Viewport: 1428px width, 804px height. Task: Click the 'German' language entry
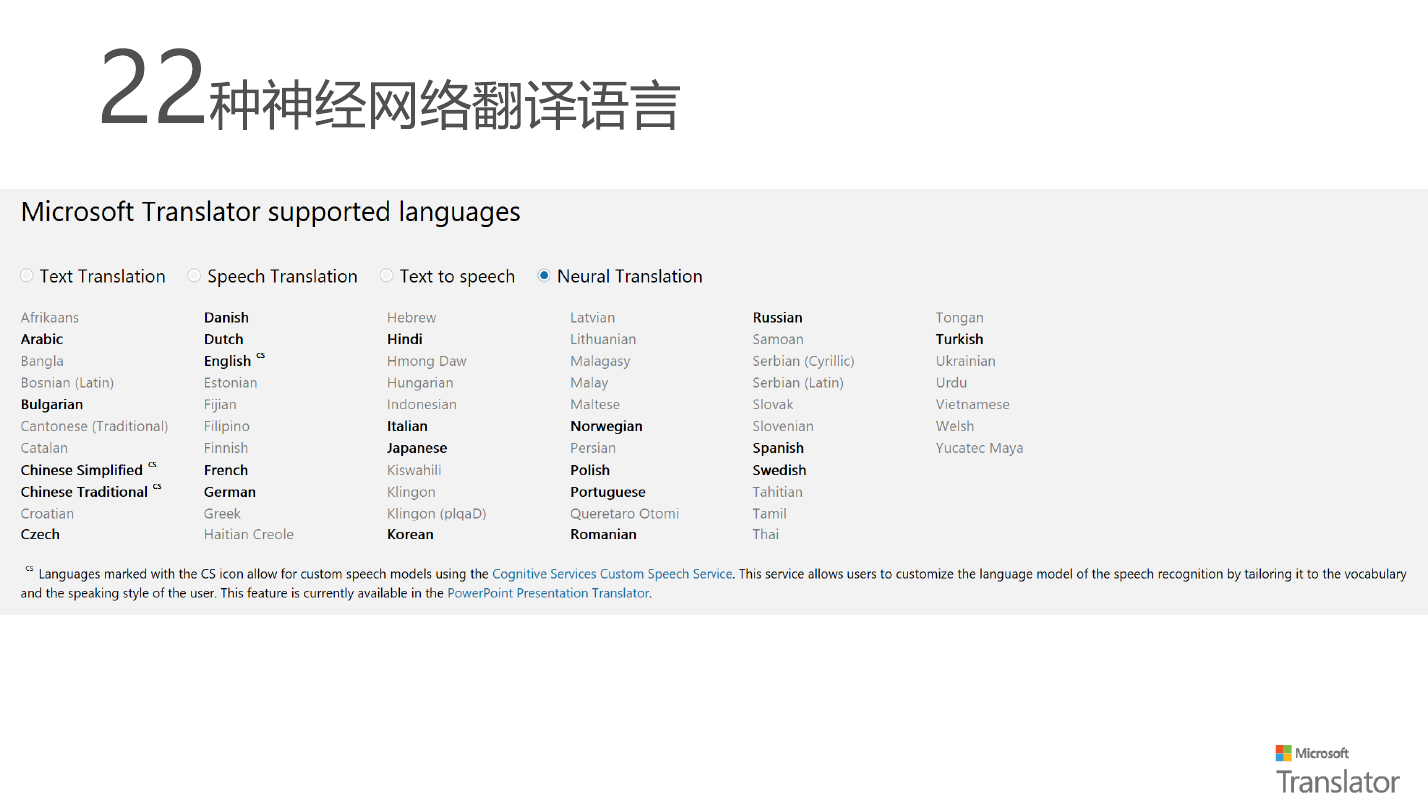230,492
